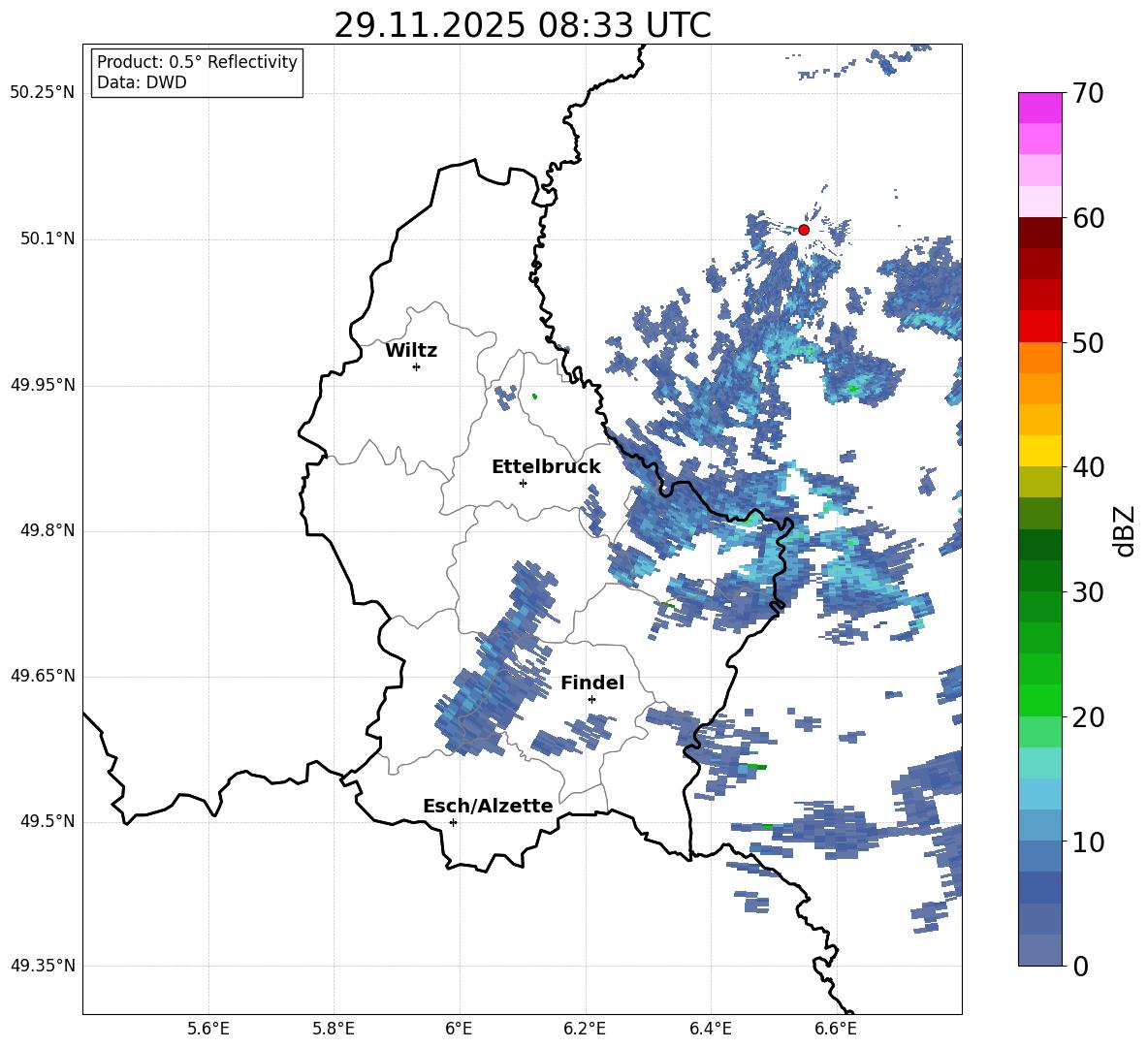Click the red radar site marker dot
1148x1048 pixels.
[x=803, y=230]
